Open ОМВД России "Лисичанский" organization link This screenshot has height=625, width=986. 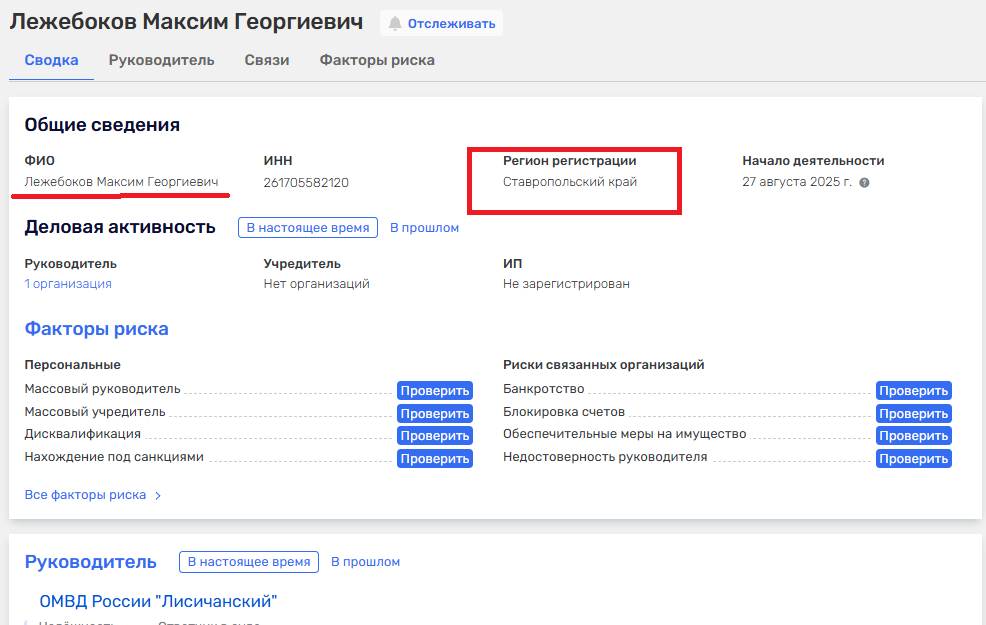(x=158, y=601)
